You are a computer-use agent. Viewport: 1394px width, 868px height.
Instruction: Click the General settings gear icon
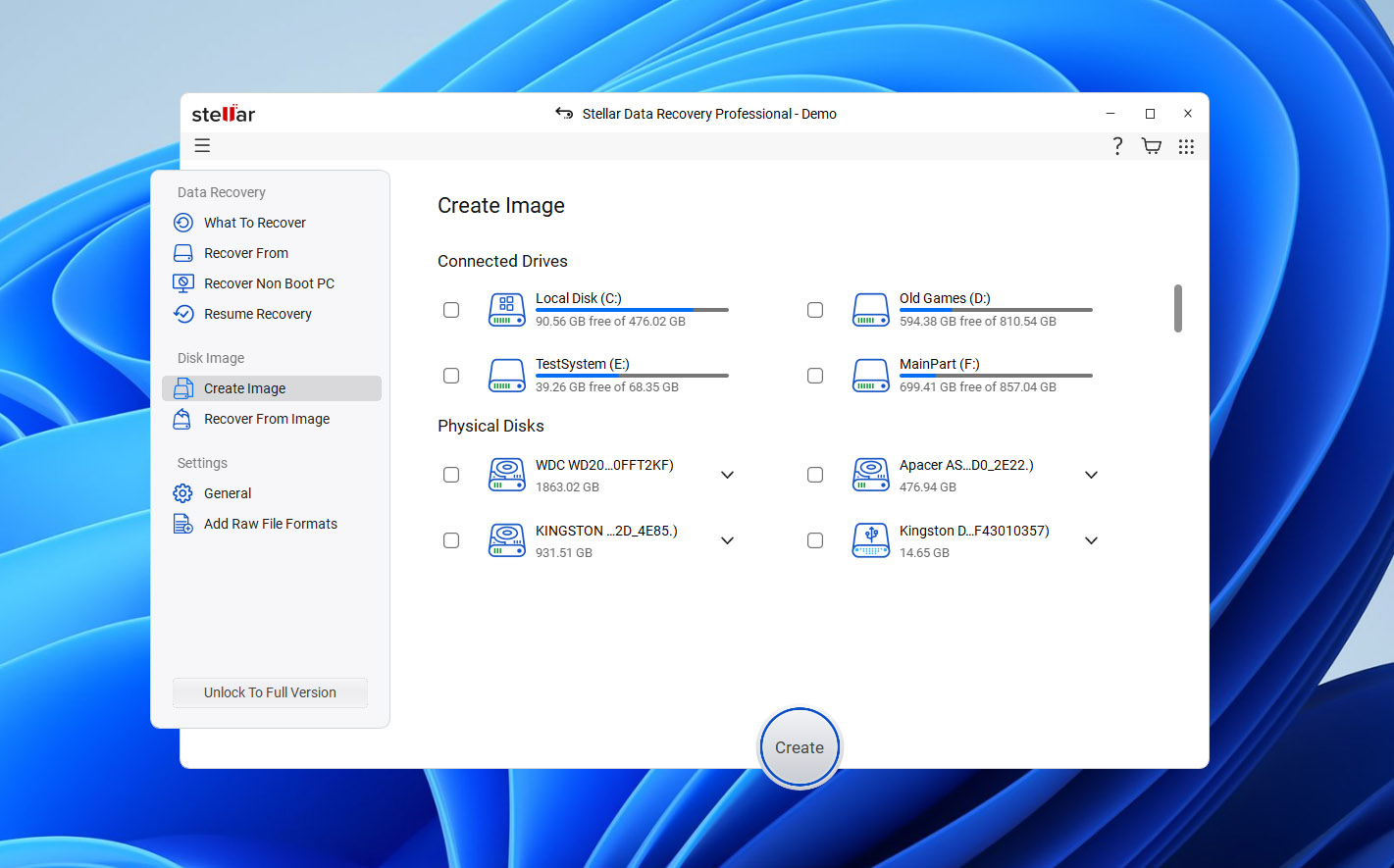click(183, 493)
